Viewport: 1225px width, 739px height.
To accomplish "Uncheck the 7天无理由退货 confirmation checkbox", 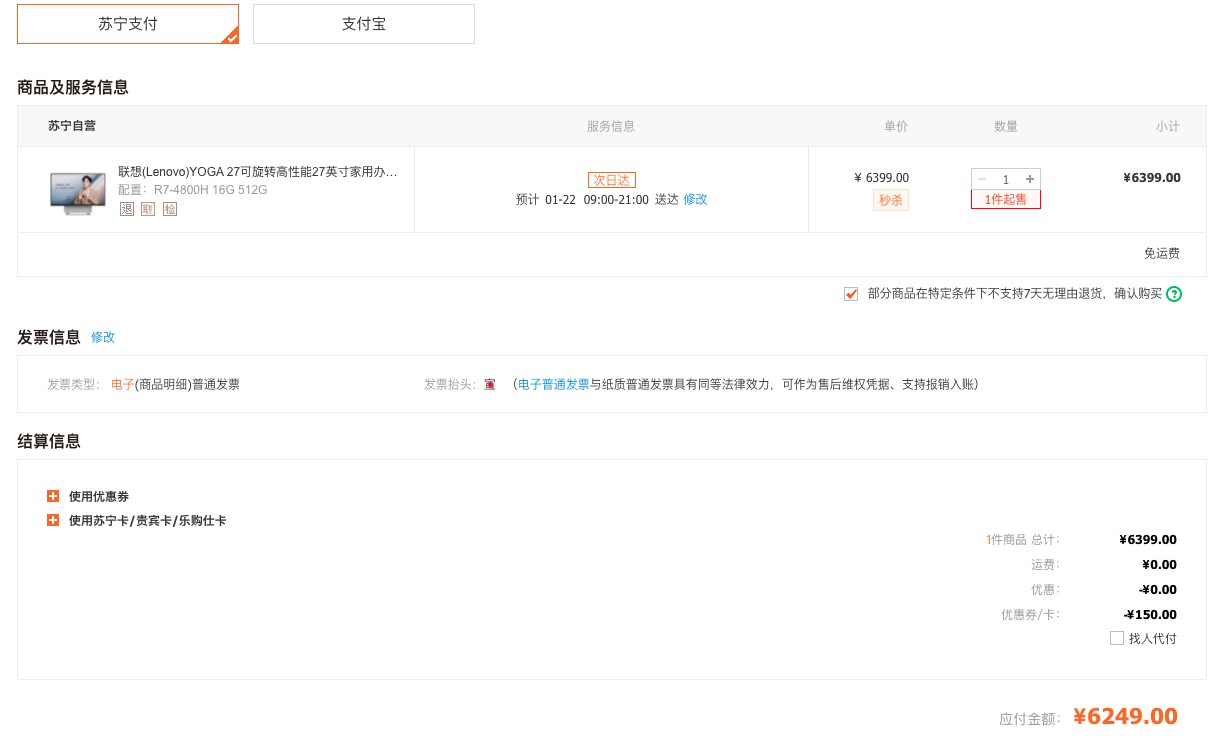I will click(851, 294).
